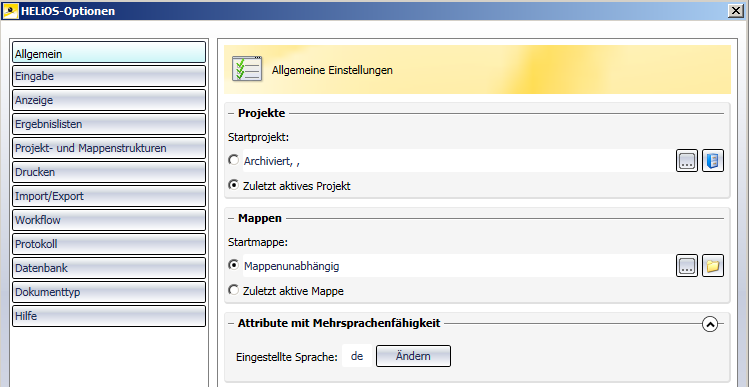This screenshot has width=749, height=387.
Task: Open the Startprojekt browse (...) button
Action: coord(687,161)
